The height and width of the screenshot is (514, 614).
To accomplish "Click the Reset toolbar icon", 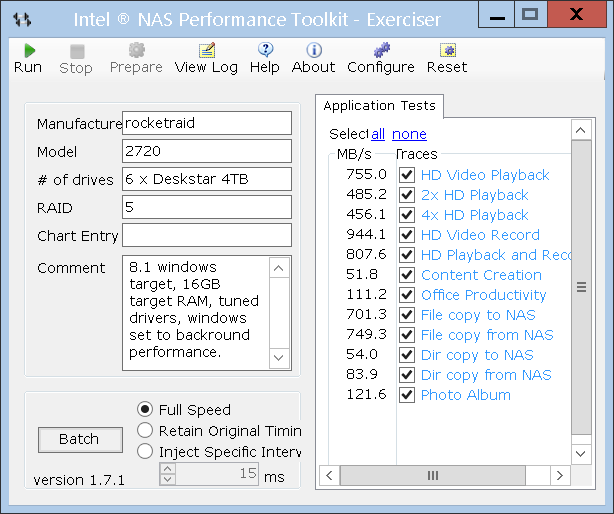I will click(448, 50).
